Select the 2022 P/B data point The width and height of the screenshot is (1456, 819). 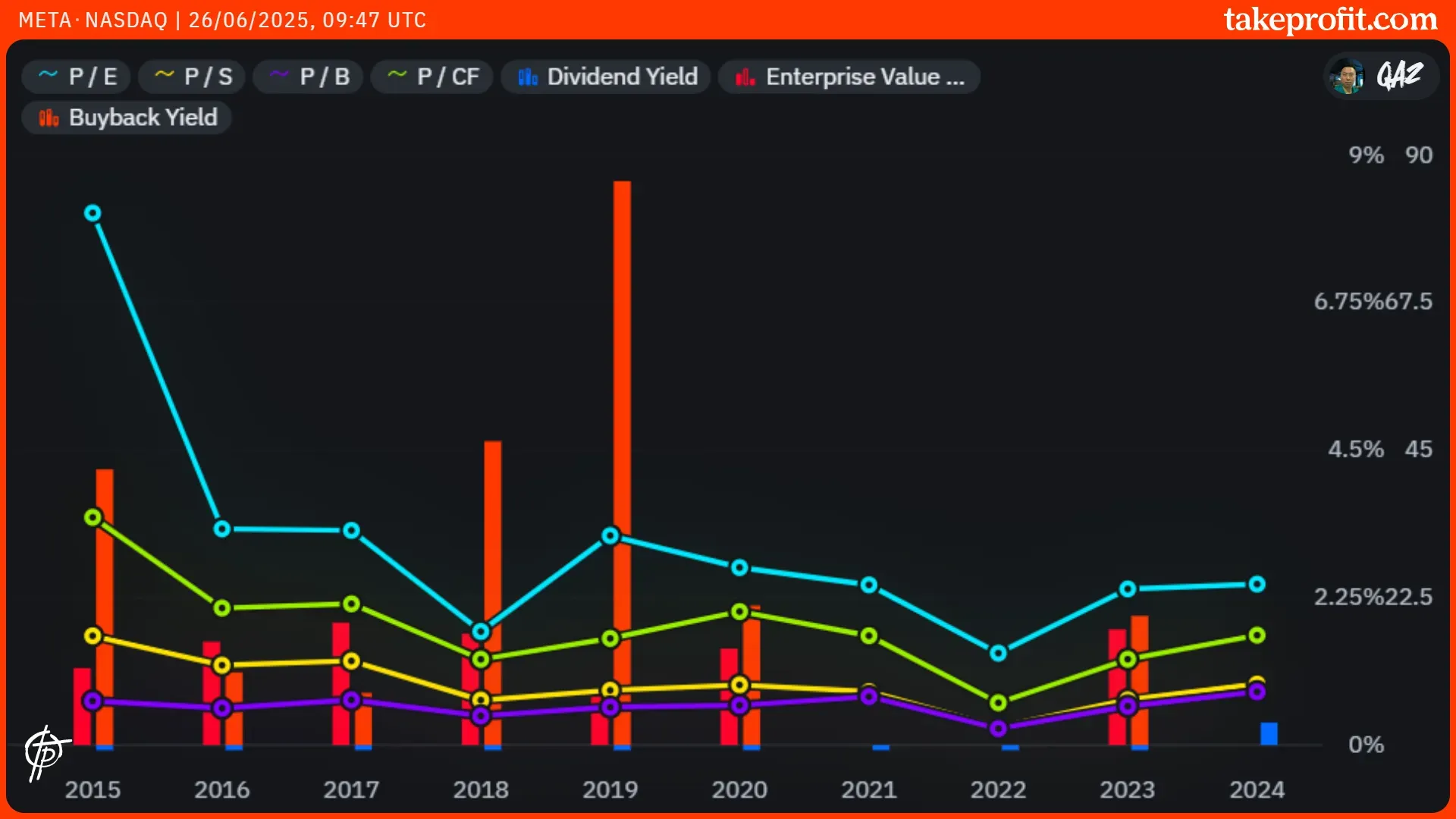point(998,728)
